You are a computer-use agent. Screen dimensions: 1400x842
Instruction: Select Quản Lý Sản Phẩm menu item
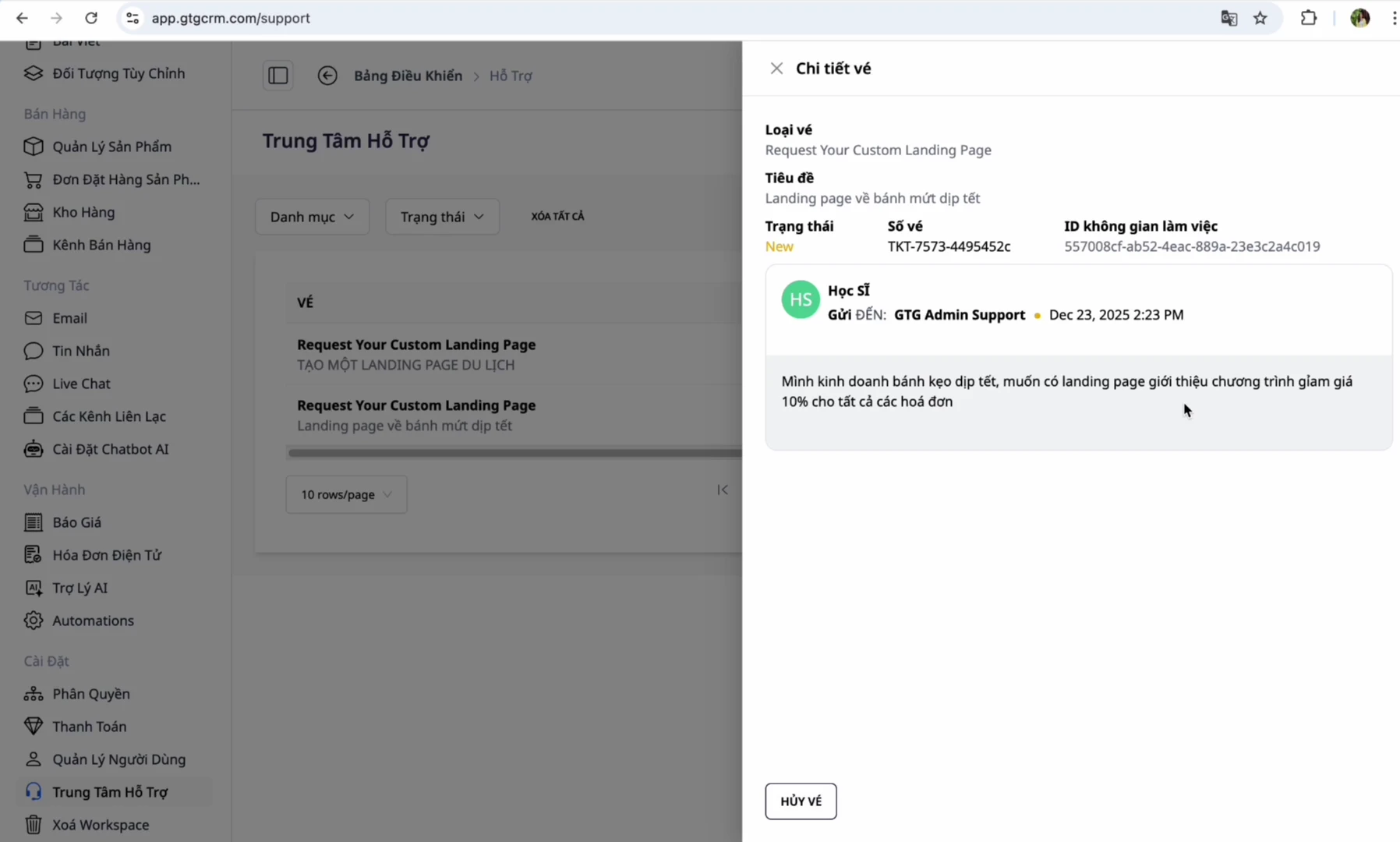tap(111, 147)
